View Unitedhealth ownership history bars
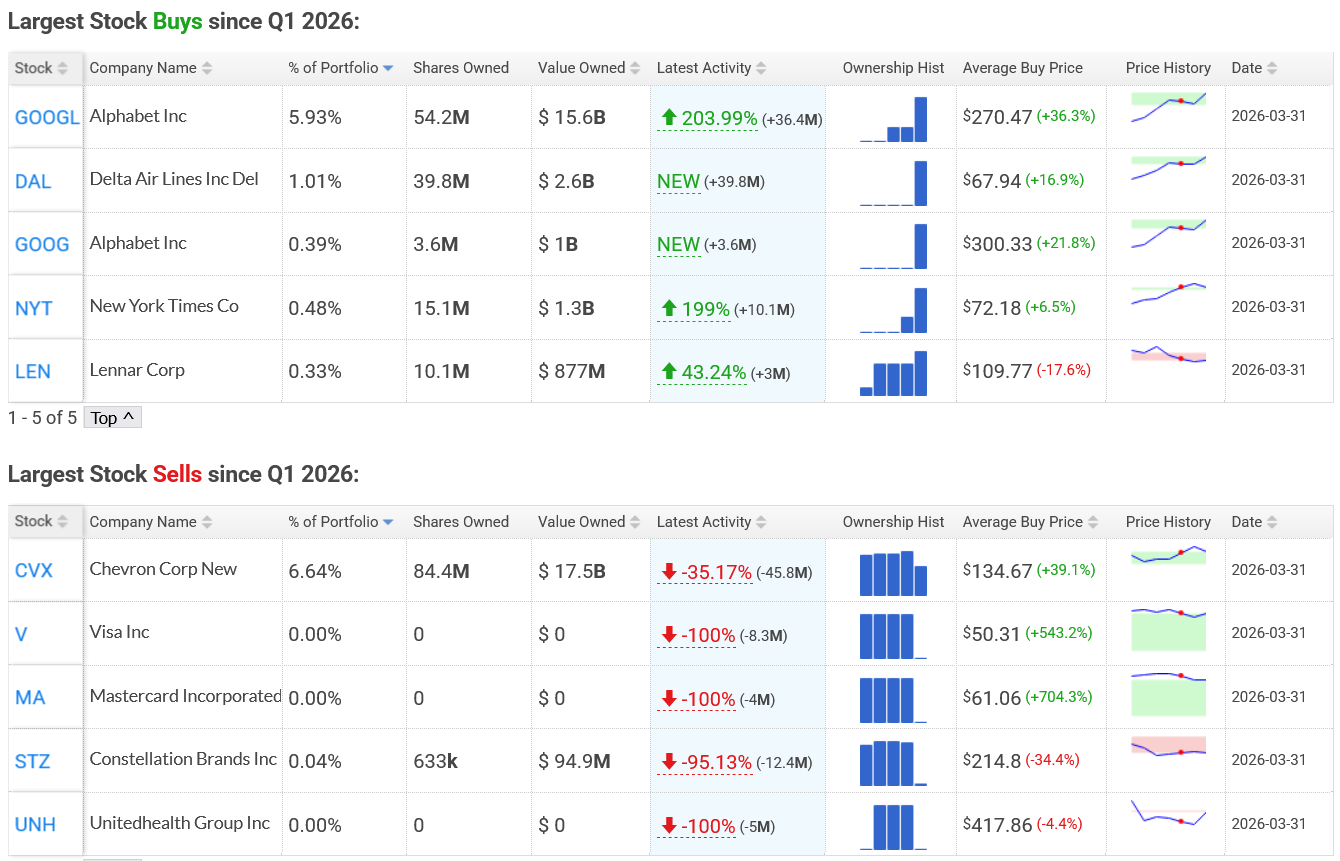Image resolution: width=1340 pixels, height=861 pixels. point(894,826)
